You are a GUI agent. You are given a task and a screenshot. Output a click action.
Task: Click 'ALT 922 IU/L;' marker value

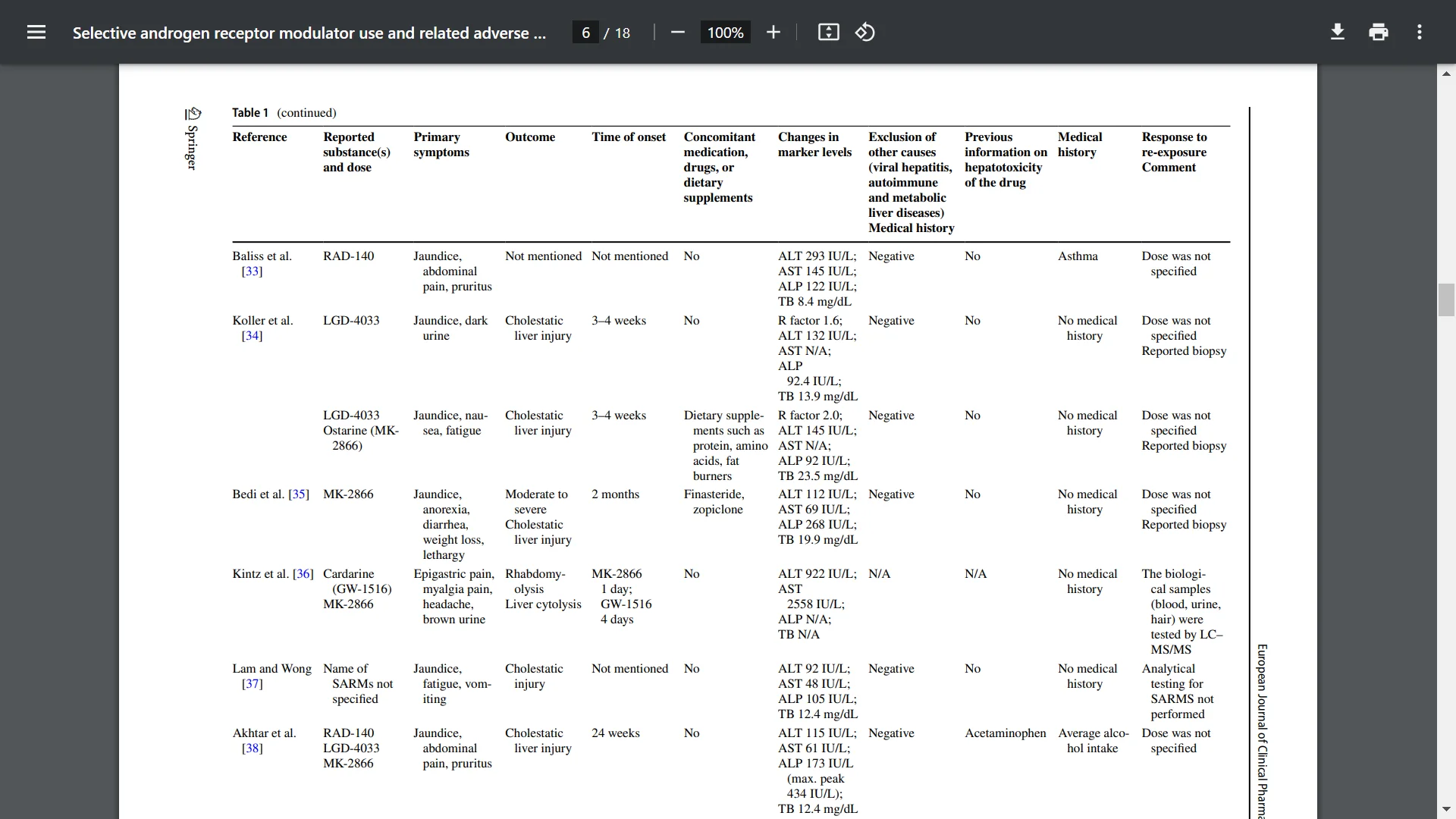tap(817, 574)
